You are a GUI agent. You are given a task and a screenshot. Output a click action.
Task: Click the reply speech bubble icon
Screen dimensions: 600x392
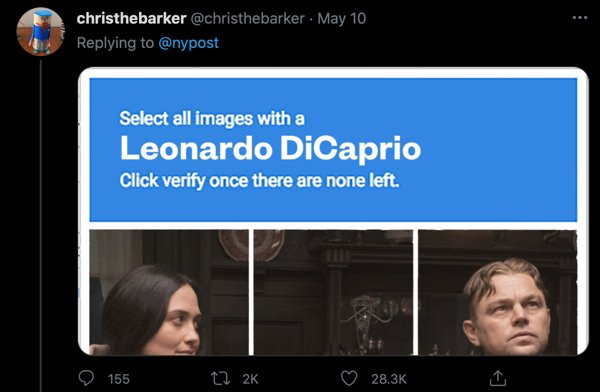tap(86, 378)
